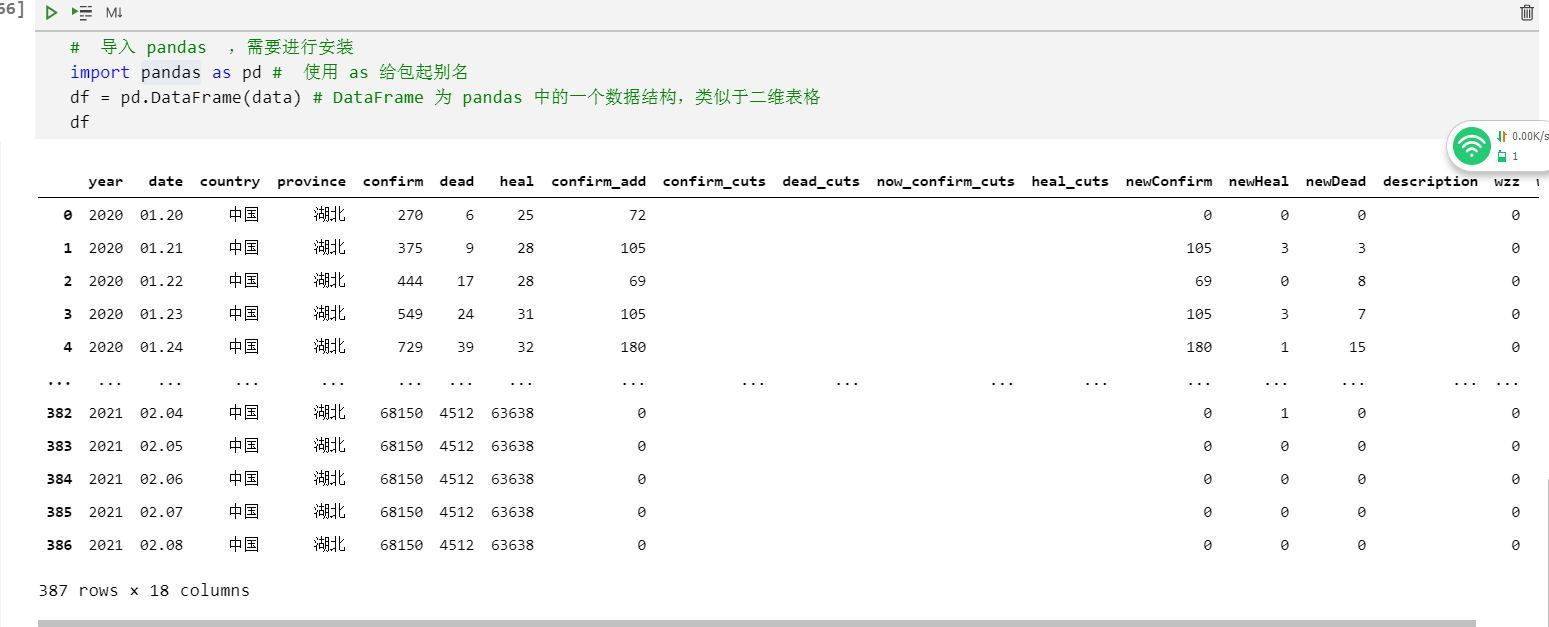Viewport: 1549px width, 627px height.
Task: Click the first comment line '导入 pandas'
Action: 212,47
